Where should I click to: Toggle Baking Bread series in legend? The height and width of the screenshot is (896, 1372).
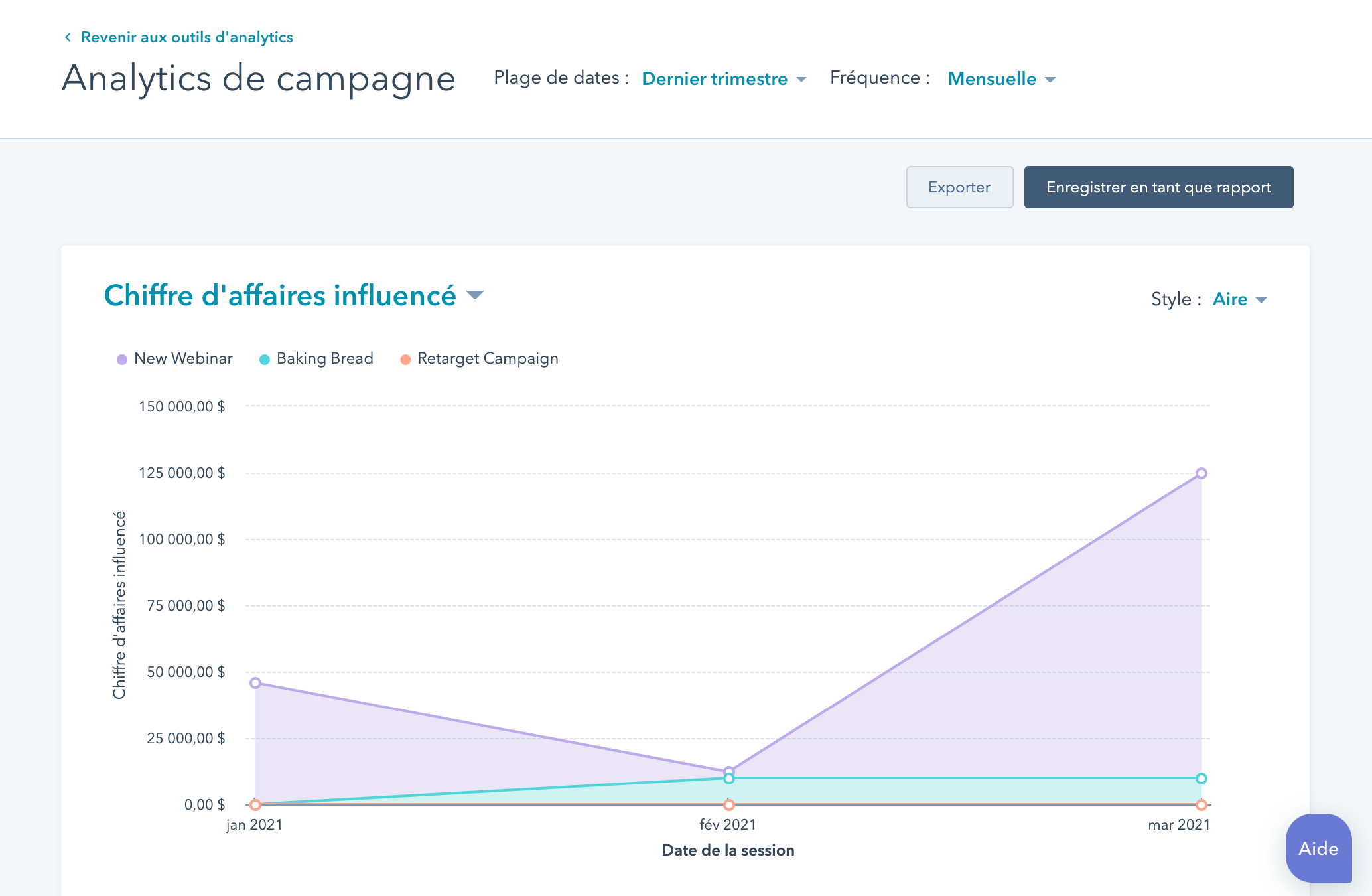coord(324,358)
